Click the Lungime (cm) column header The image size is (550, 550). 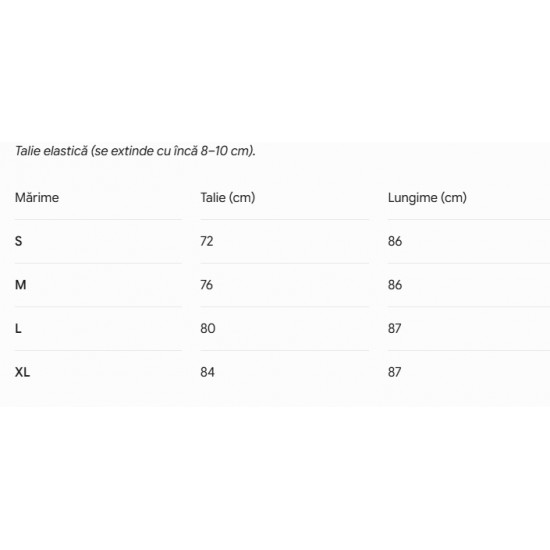427,198
